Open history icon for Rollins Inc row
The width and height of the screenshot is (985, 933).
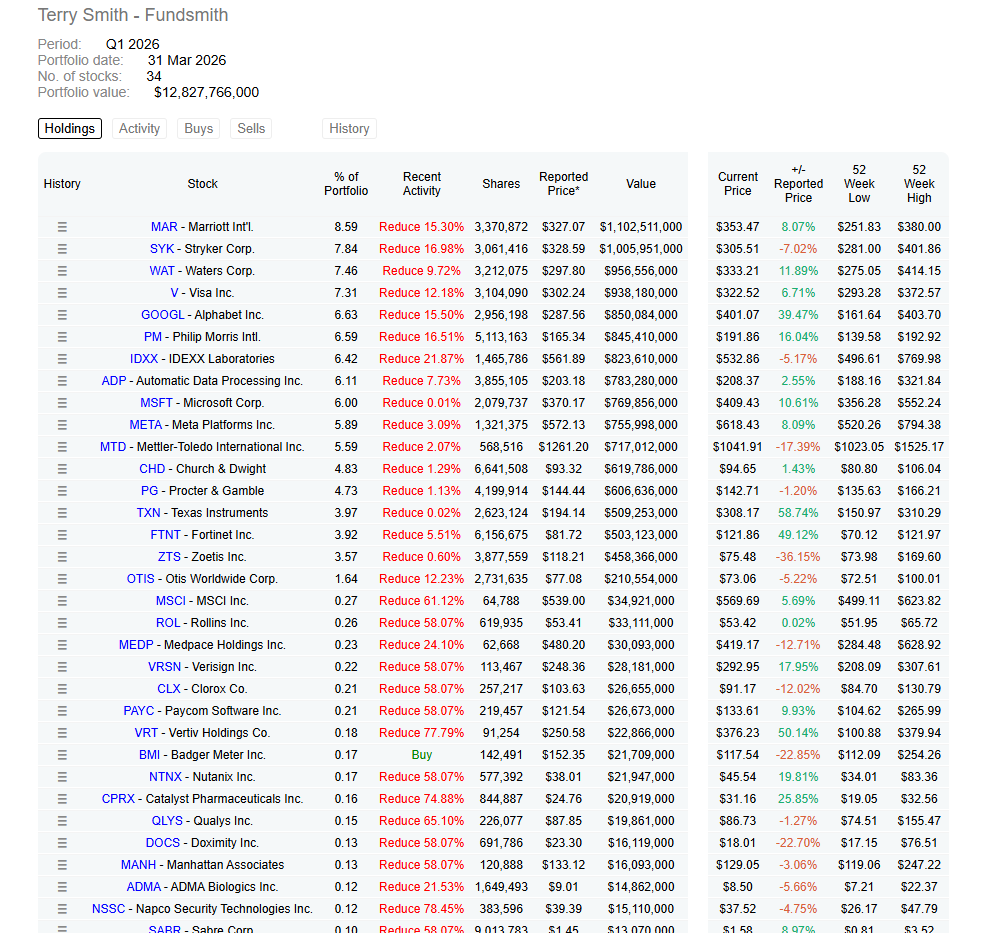point(62,623)
